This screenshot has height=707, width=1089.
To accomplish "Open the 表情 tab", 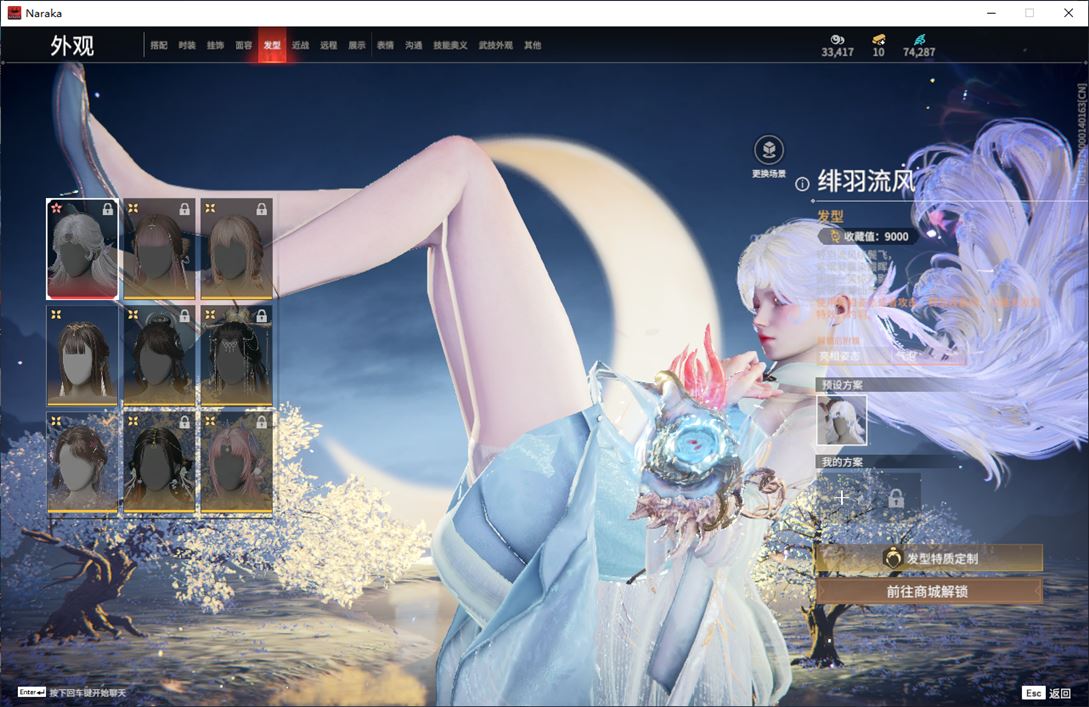I will click(x=385, y=45).
